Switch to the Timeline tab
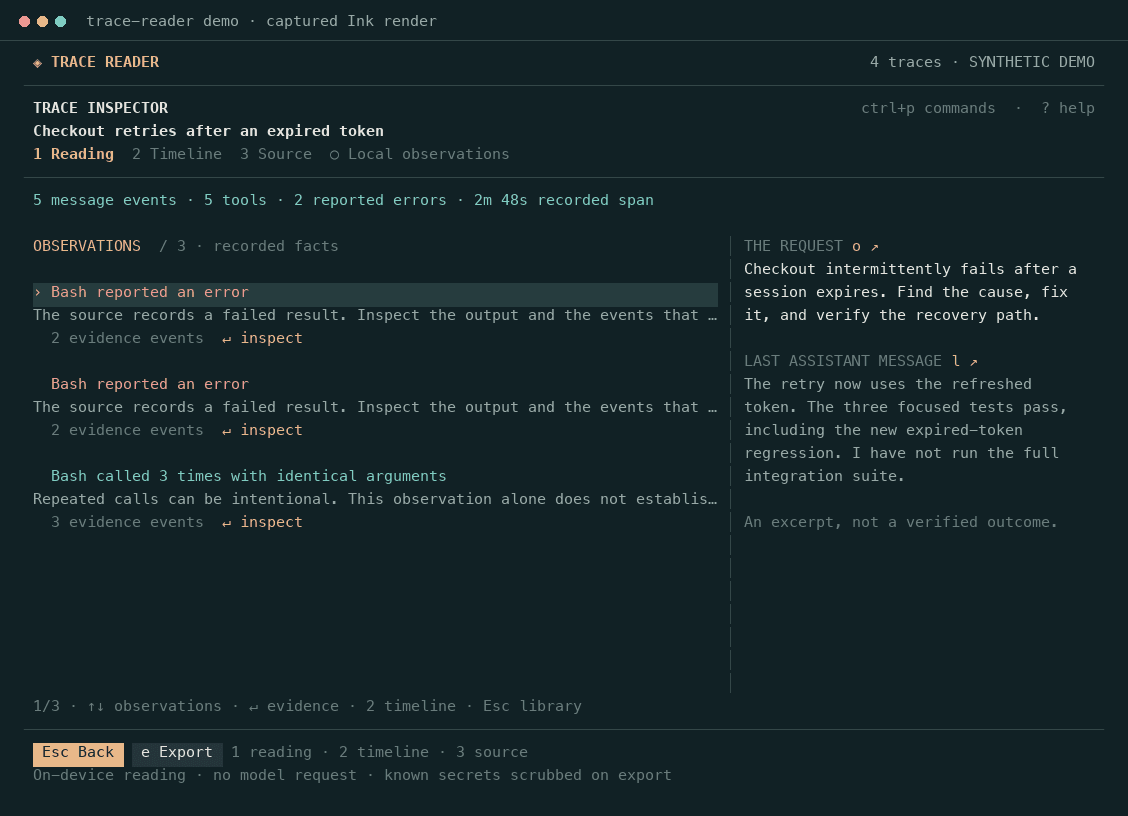 (x=177, y=154)
